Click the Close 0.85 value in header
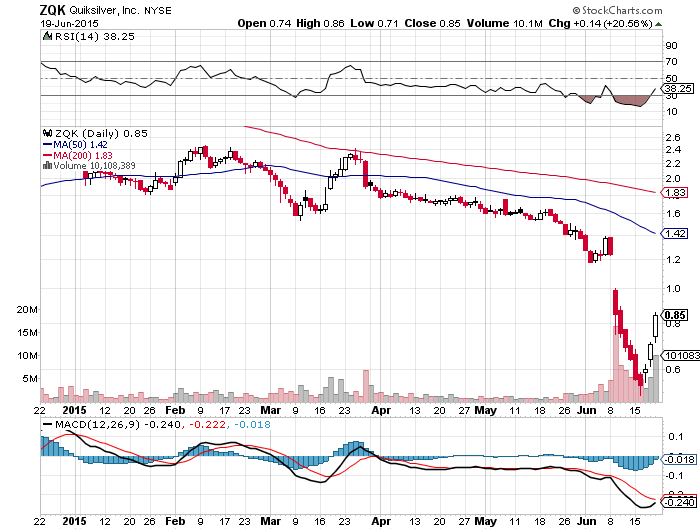The image size is (700, 530). (432, 23)
